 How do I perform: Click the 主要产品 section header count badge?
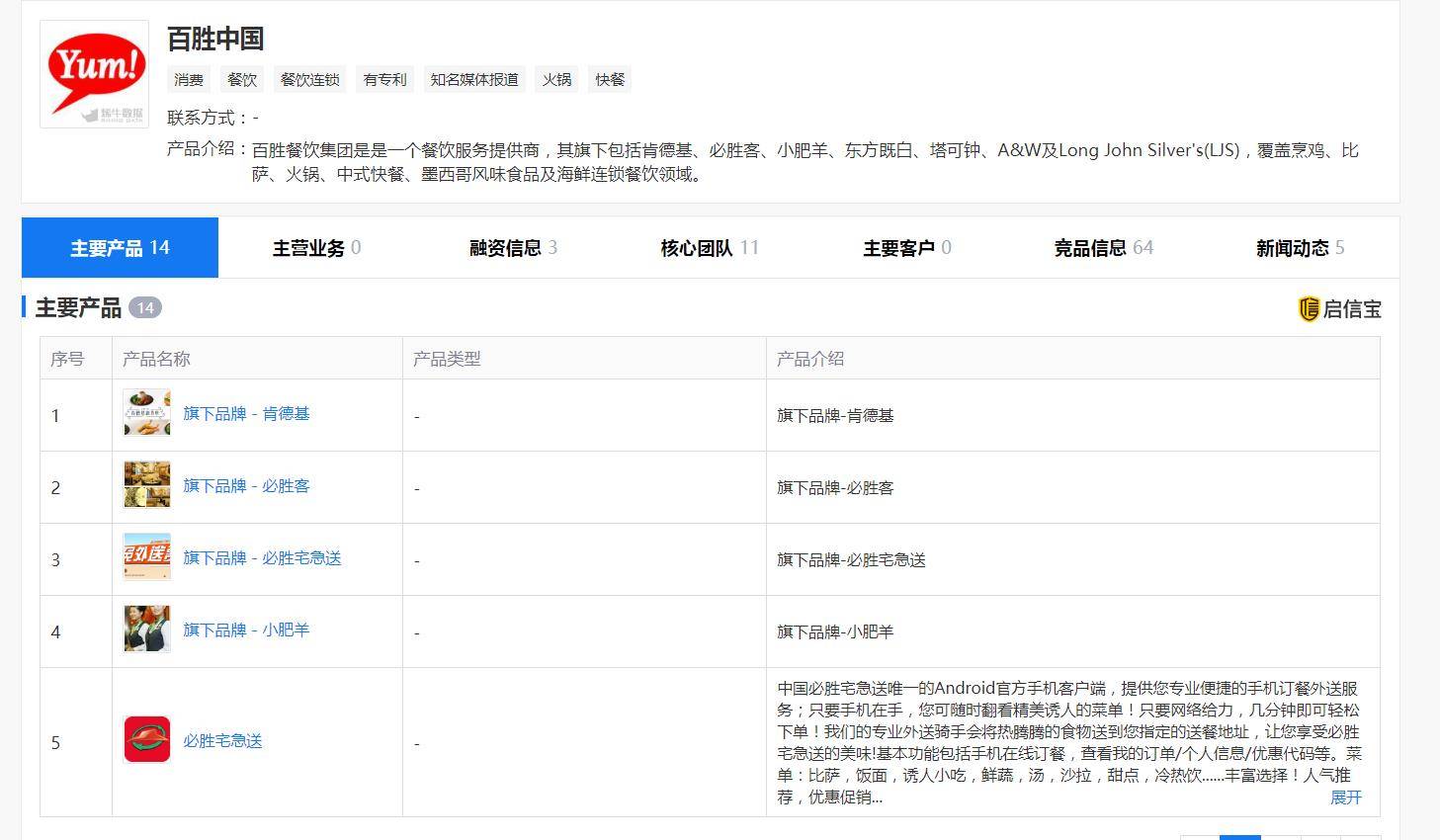point(145,307)
